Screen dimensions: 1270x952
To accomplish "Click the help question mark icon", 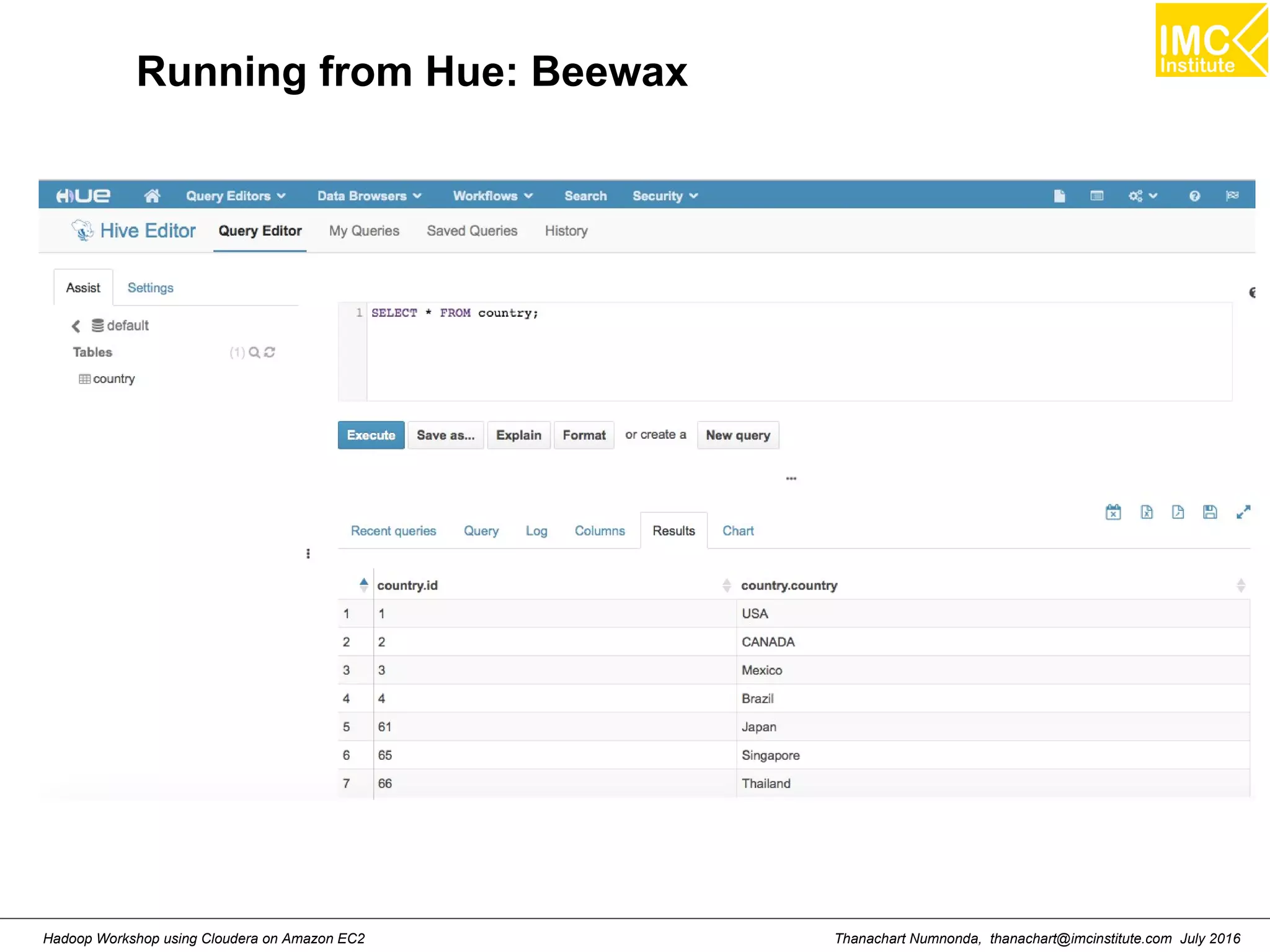I will (1194, 196).
